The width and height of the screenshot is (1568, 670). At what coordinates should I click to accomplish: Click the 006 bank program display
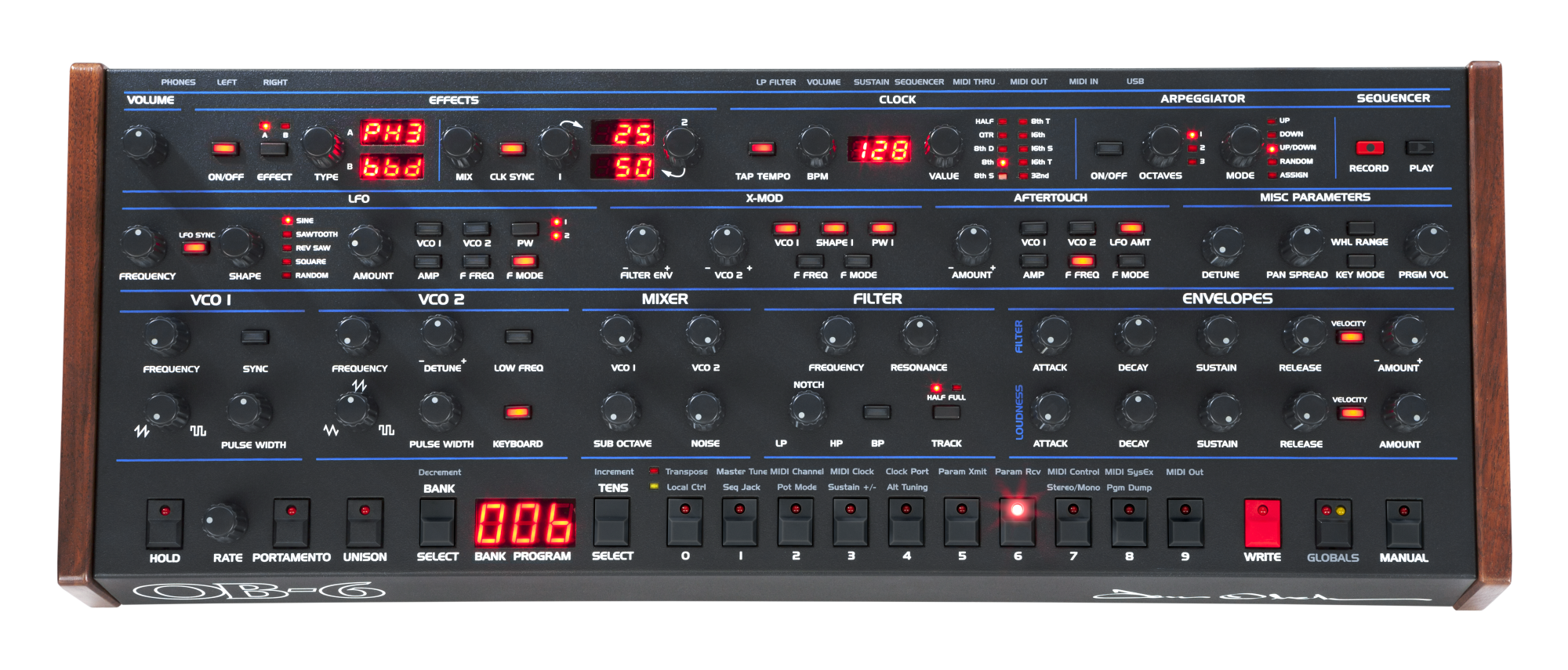click(524, 523)
